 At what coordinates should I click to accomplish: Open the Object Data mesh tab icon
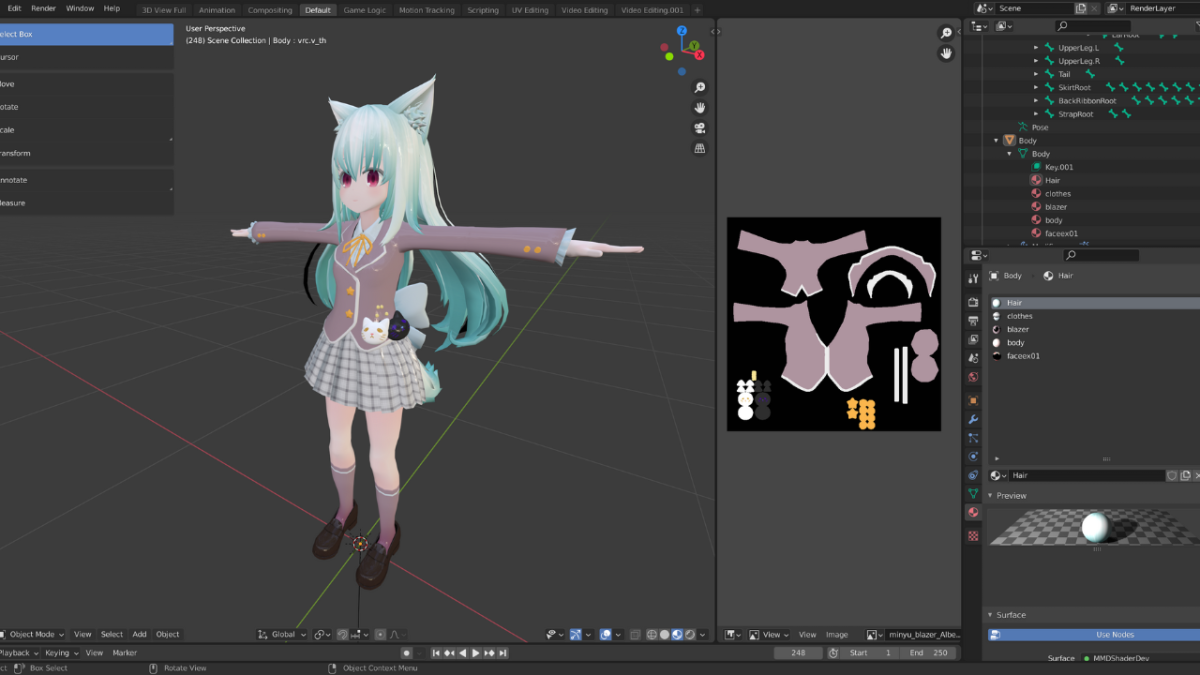tap(973, 494)
